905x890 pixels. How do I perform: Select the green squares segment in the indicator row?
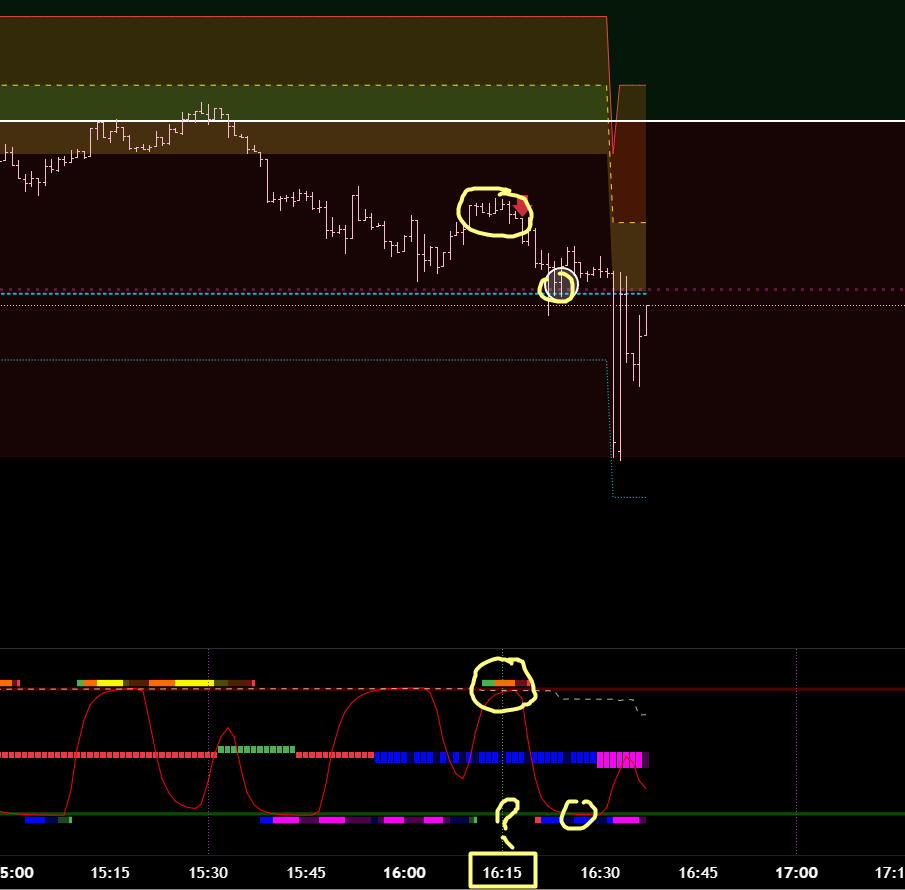[x=256, y=748]
